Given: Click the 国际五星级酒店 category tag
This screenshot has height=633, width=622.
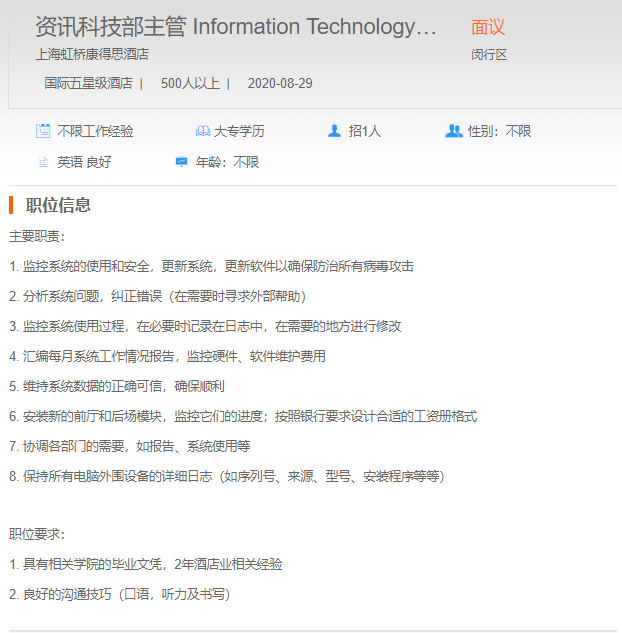Looking at the screenshot, I should (89, 83).
